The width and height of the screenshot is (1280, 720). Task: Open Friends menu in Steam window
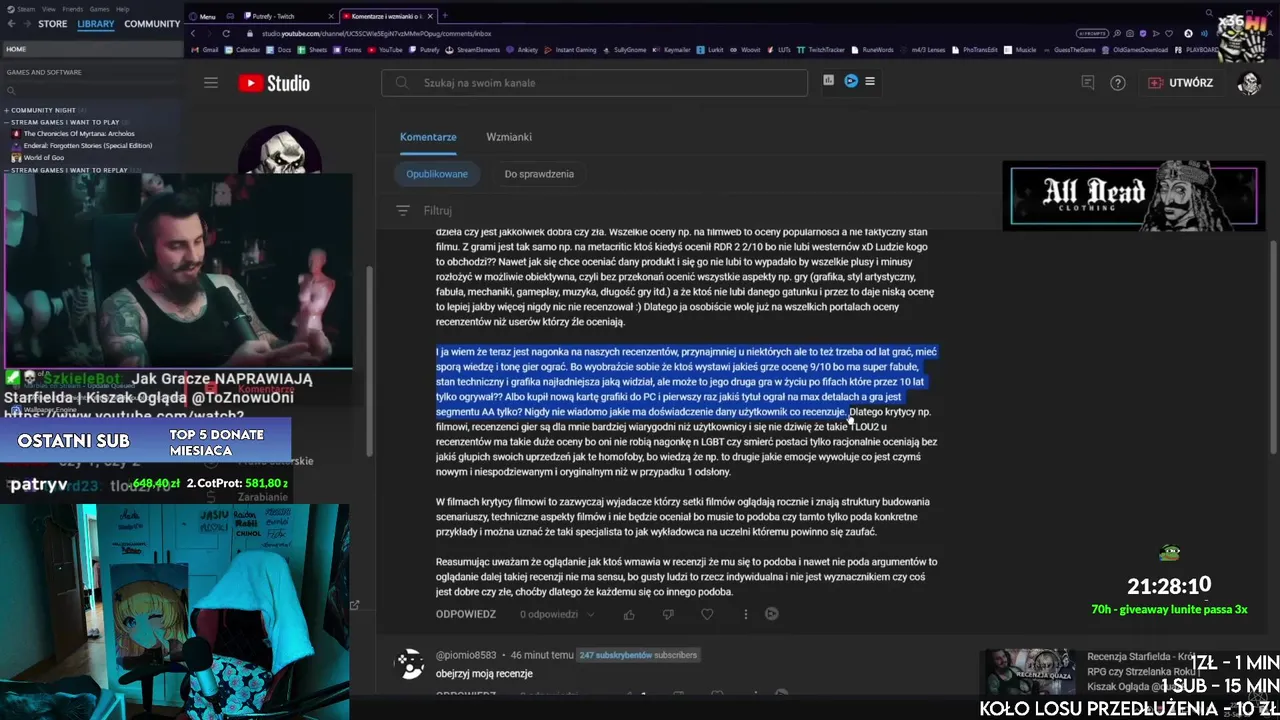[x=73, y=8]
